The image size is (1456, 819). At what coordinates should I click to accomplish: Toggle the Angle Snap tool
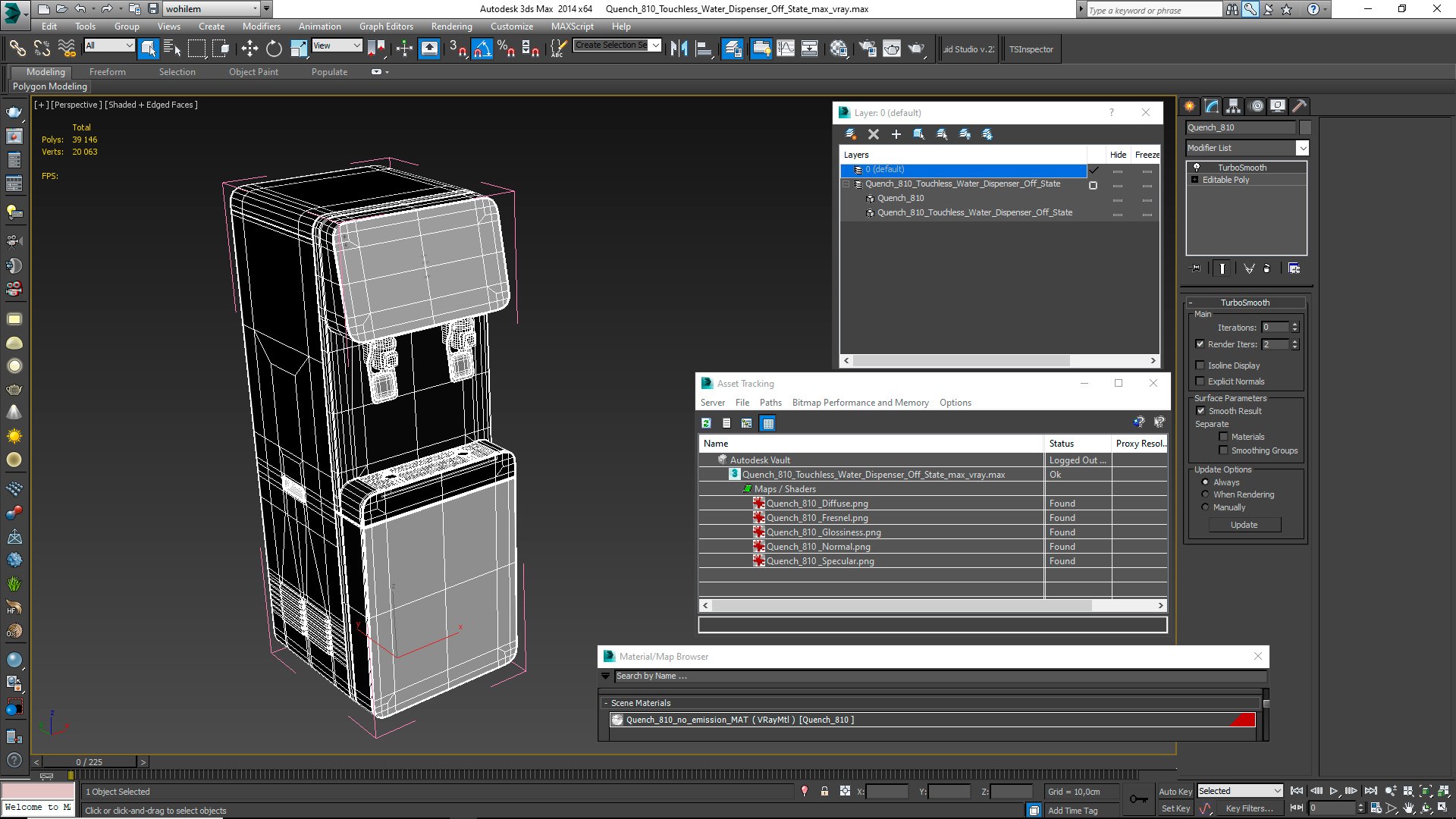coord(482,49)
